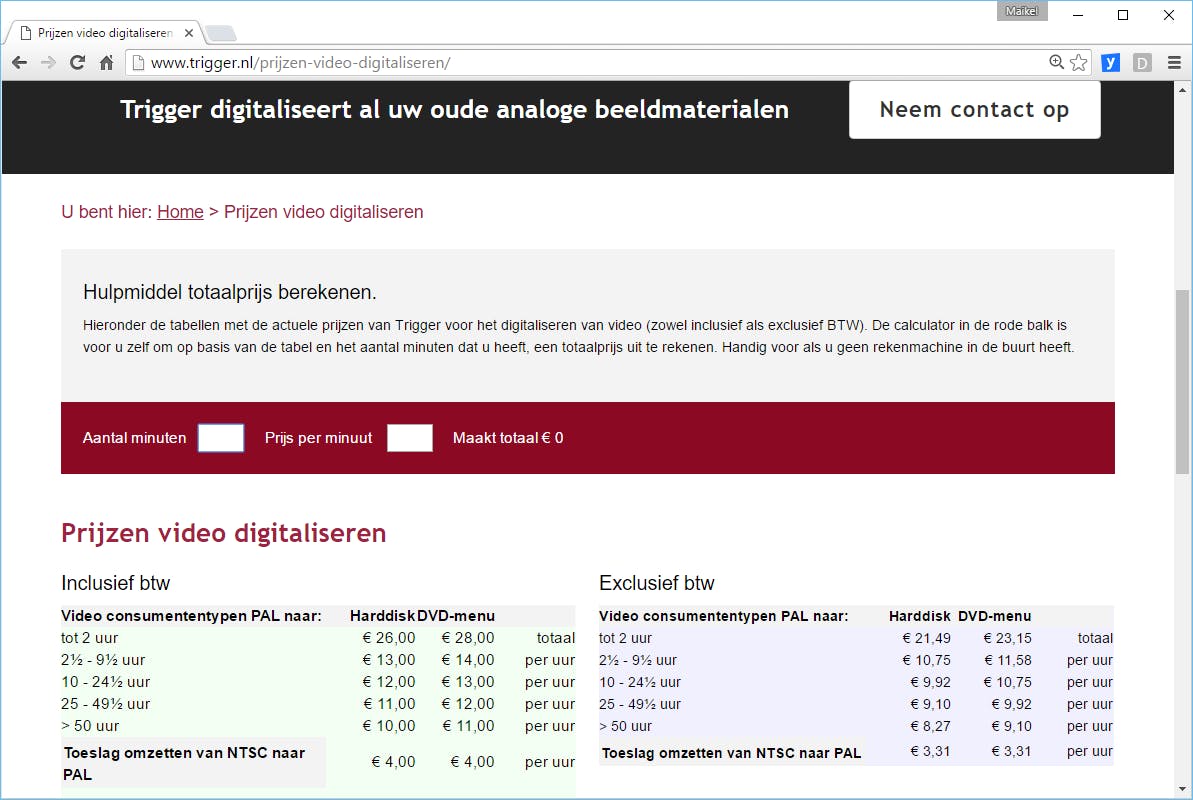Open the Chrome hamburger menu
1193x800 pixels.
[1174, 62]
